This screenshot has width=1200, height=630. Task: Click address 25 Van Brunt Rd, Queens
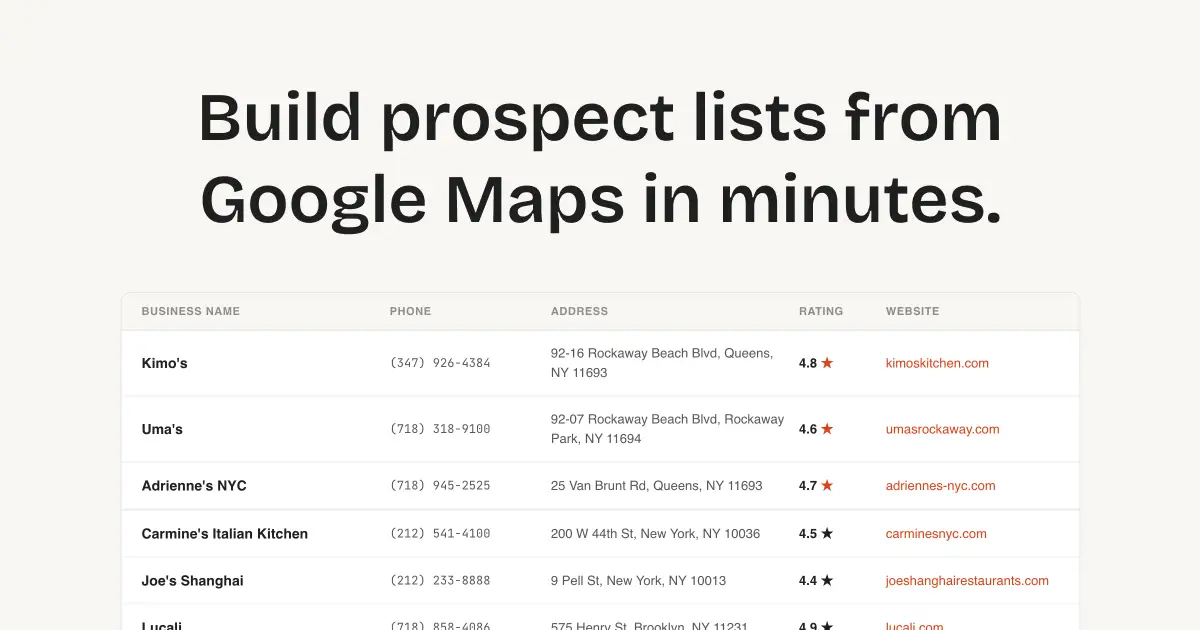pyautogui.click(x=656, y=485)
